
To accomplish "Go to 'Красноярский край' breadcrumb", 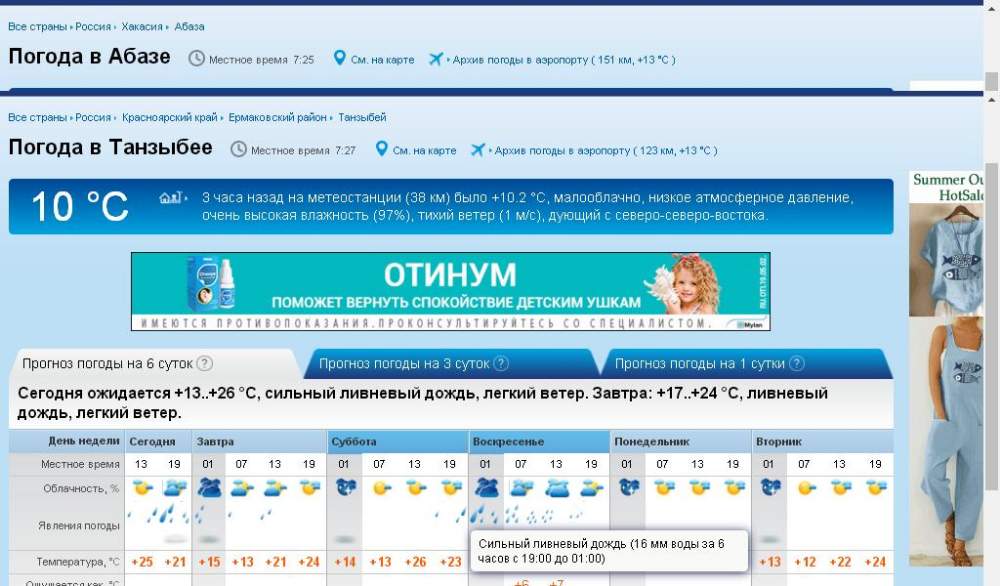I will tap(170, 118).
